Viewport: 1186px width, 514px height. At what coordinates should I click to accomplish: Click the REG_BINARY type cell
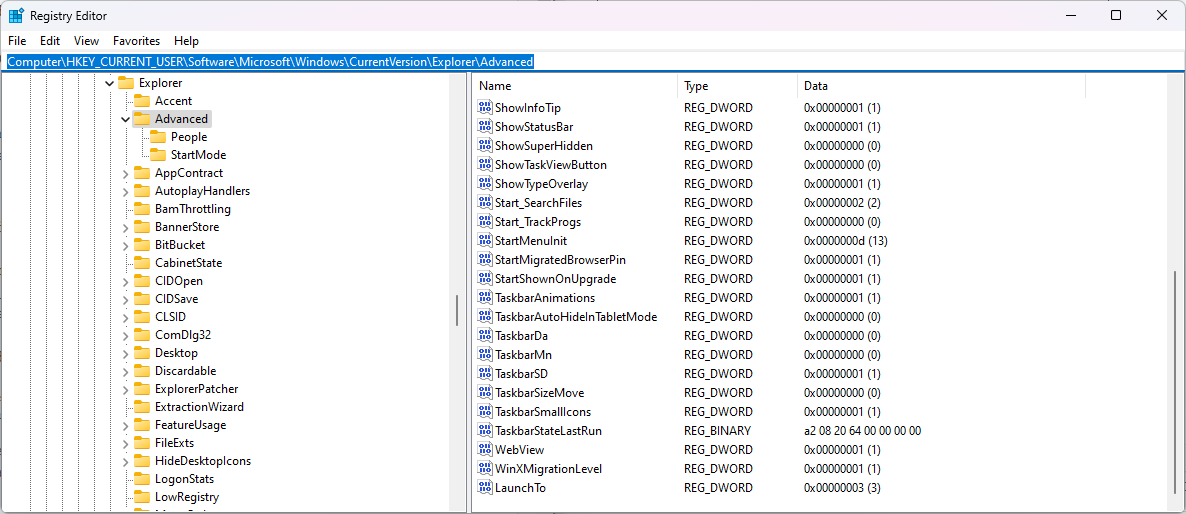(x=718, y=431)
